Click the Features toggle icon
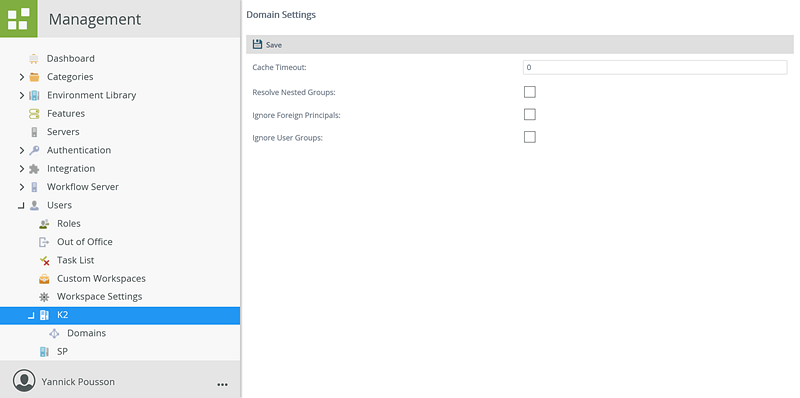800x398 pixels. pyautogui.click(x=34, y=114)
